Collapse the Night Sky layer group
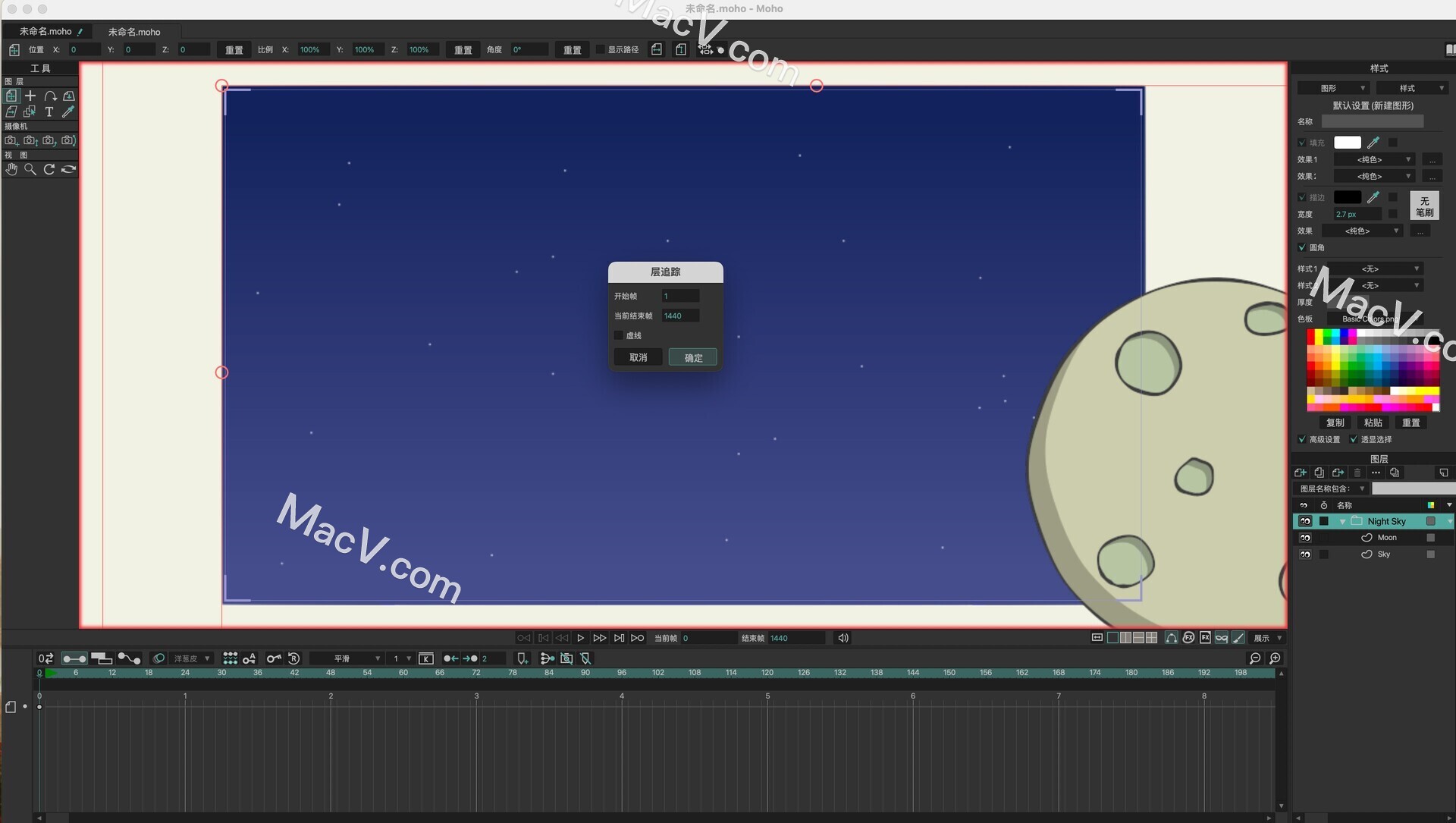Viewport: 1456px width, 823px height. tap(1343, 521)
